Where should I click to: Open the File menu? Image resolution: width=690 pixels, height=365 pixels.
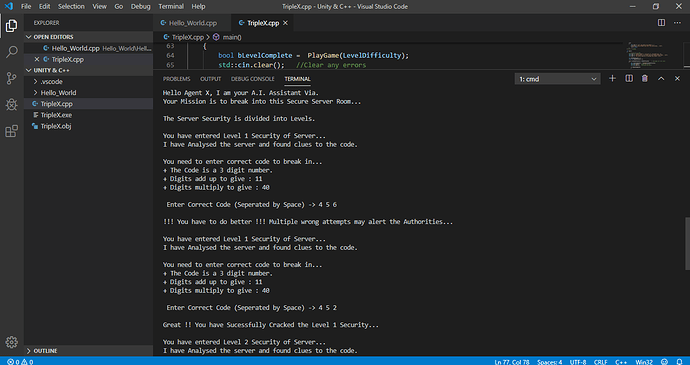tap(26, 7)
